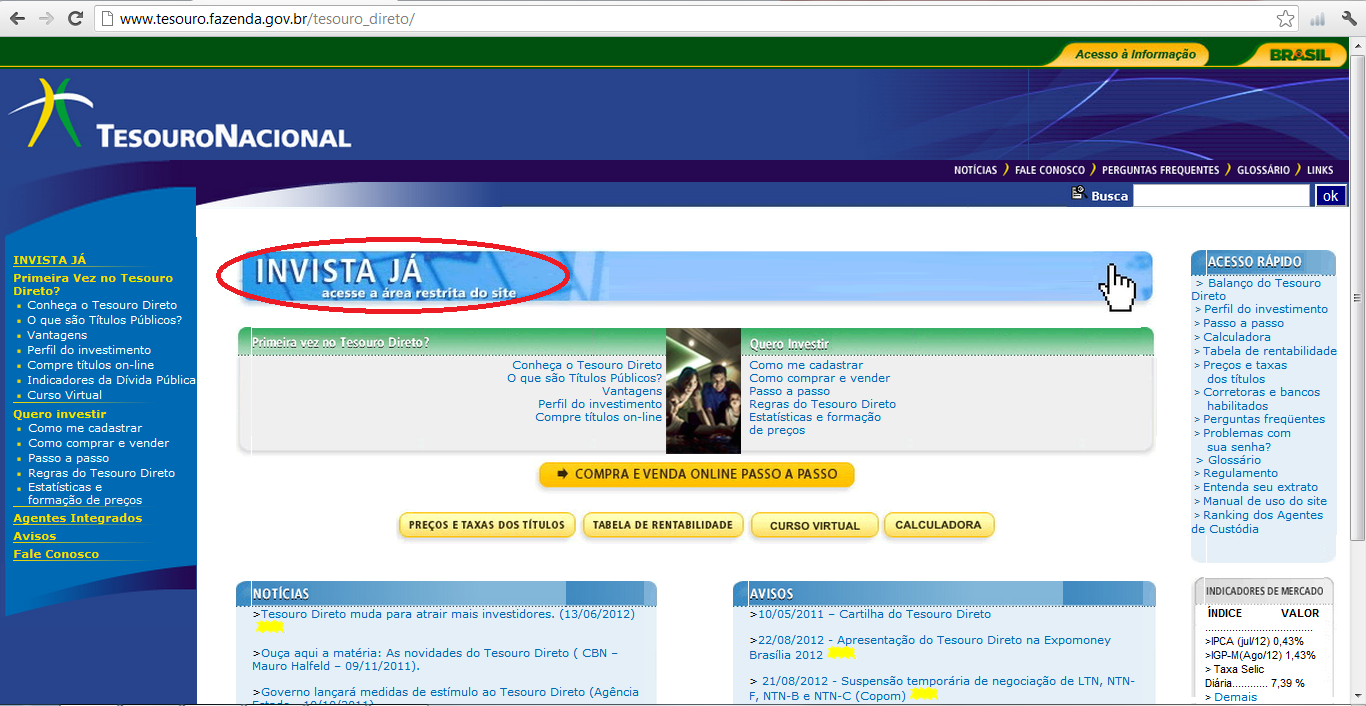Click the Busca search text field
This screenshot has height=706, width=1366.
(1221, 196)
